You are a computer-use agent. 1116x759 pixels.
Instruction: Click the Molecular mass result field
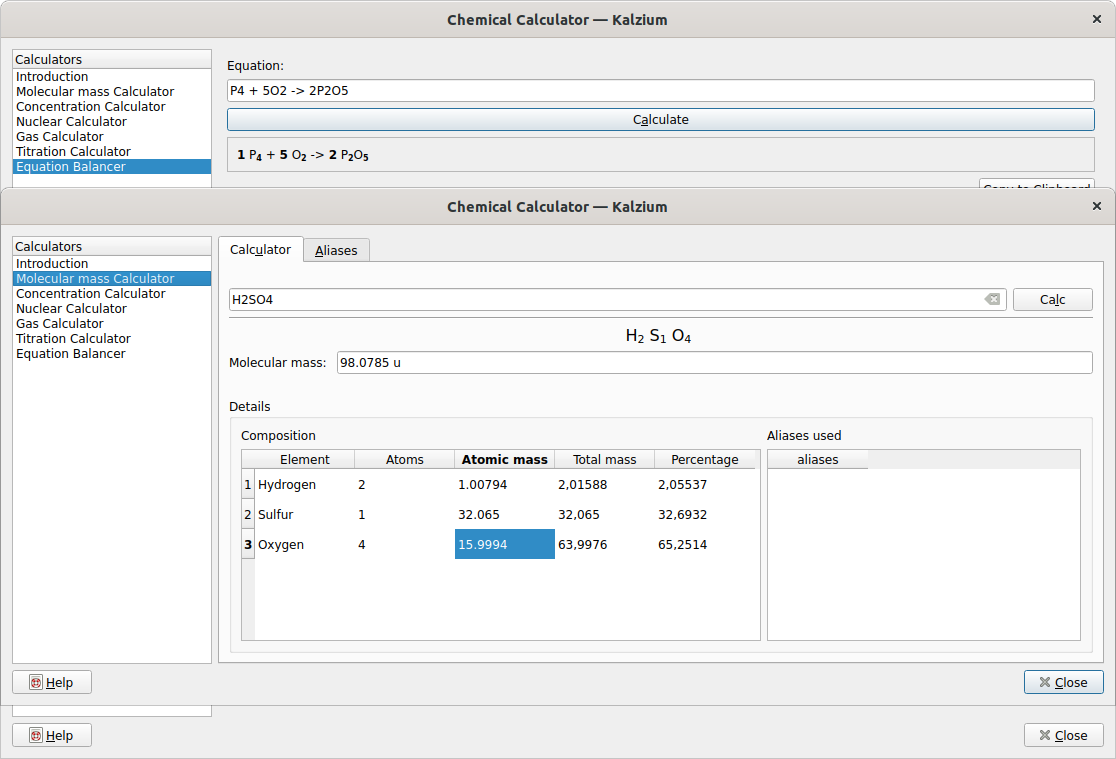coord(714,363)
